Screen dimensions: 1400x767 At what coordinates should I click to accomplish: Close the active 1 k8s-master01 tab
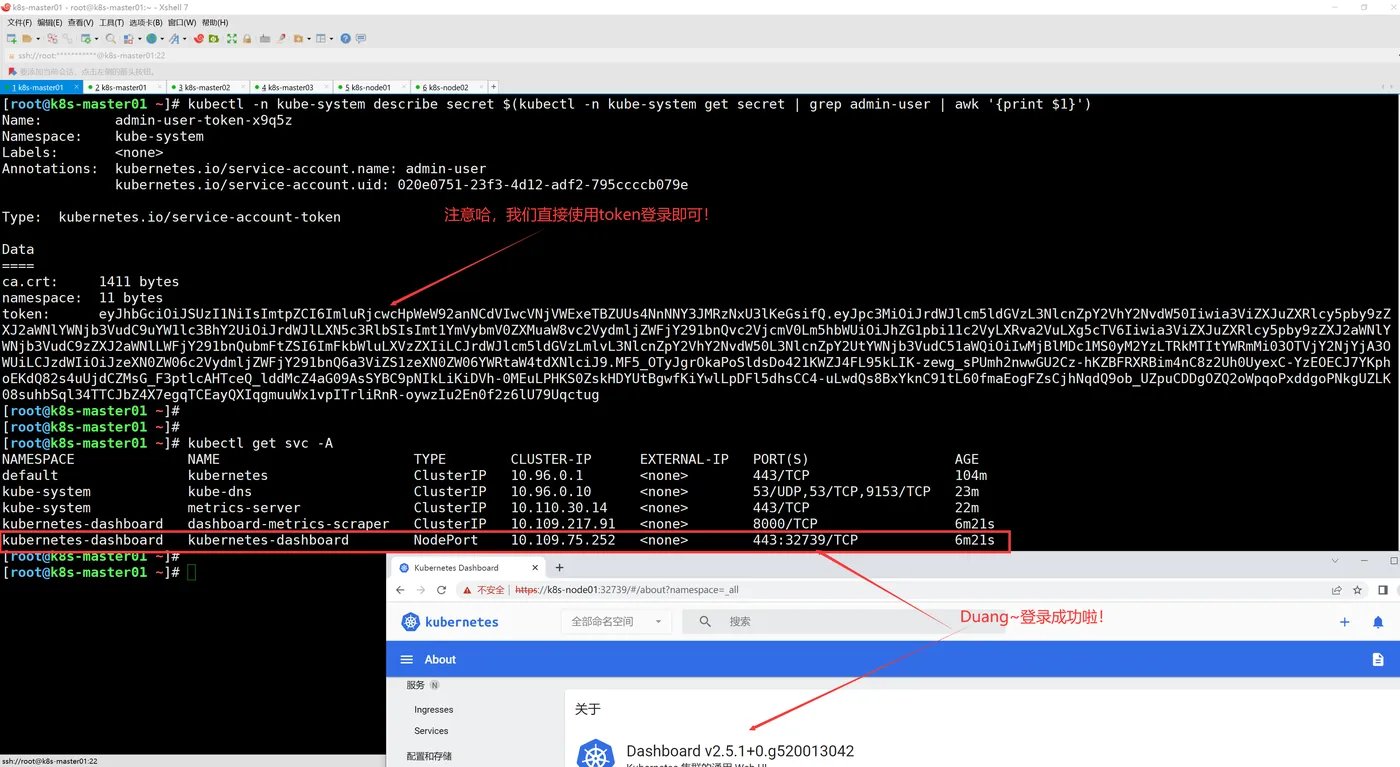tap(76, 88)
